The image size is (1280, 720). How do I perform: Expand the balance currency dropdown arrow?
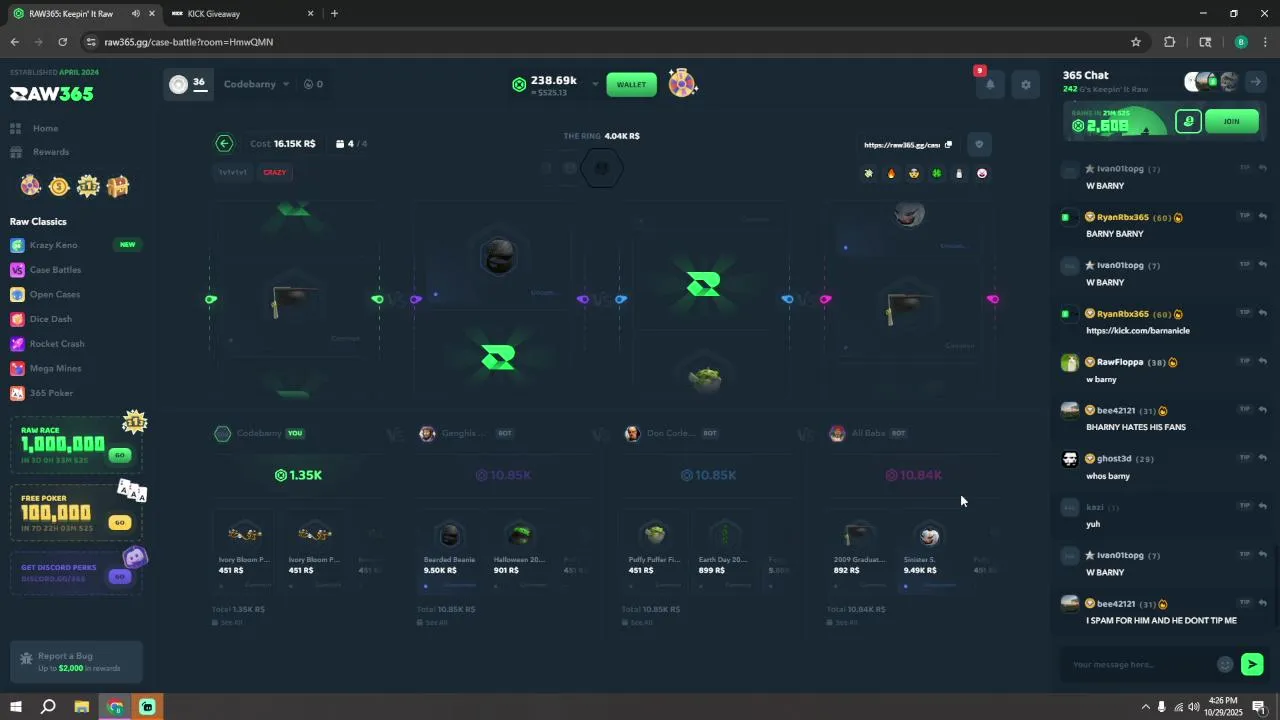tap(595, 84)
